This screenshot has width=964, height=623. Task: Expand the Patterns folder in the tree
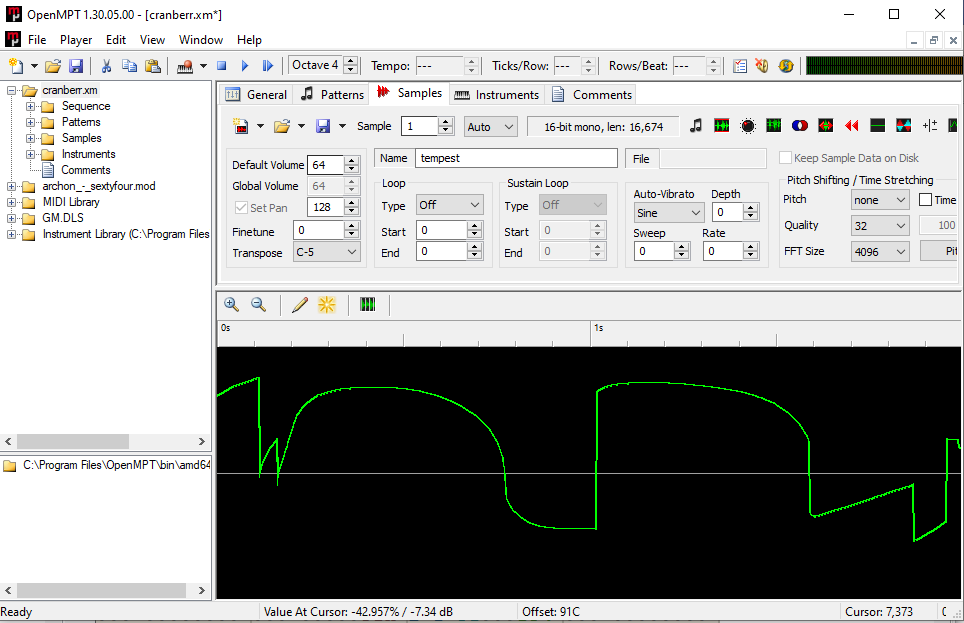pyautogui.click(x=30, y=122)
